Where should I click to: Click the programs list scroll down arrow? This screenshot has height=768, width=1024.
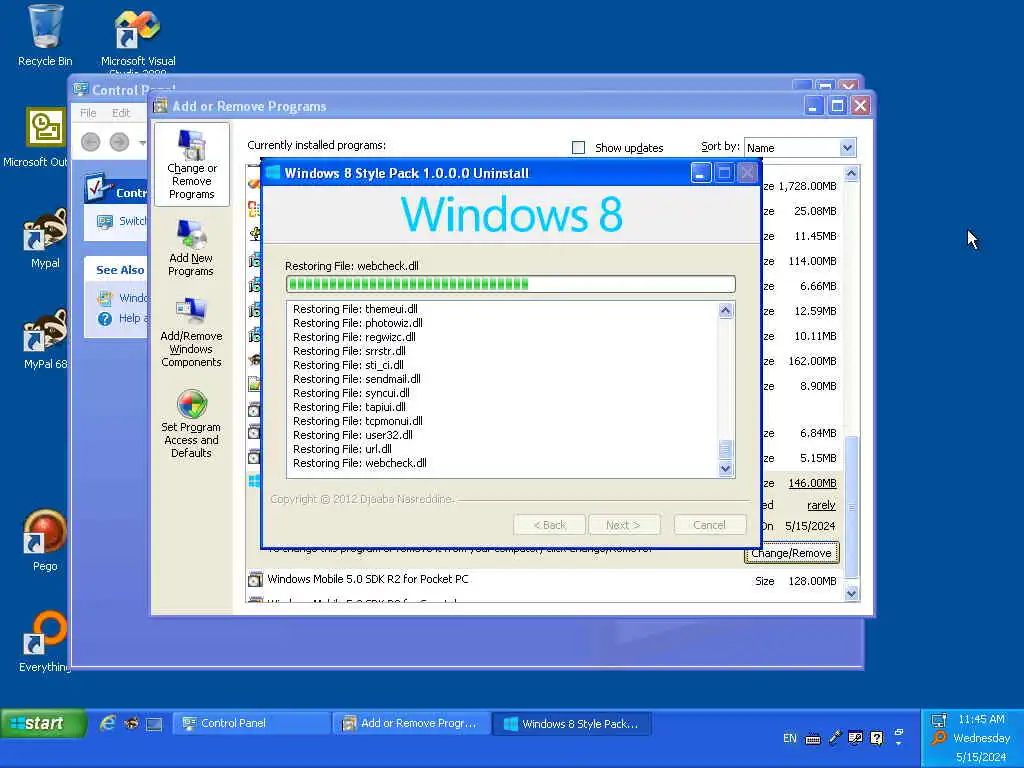(x=851, y=593)
